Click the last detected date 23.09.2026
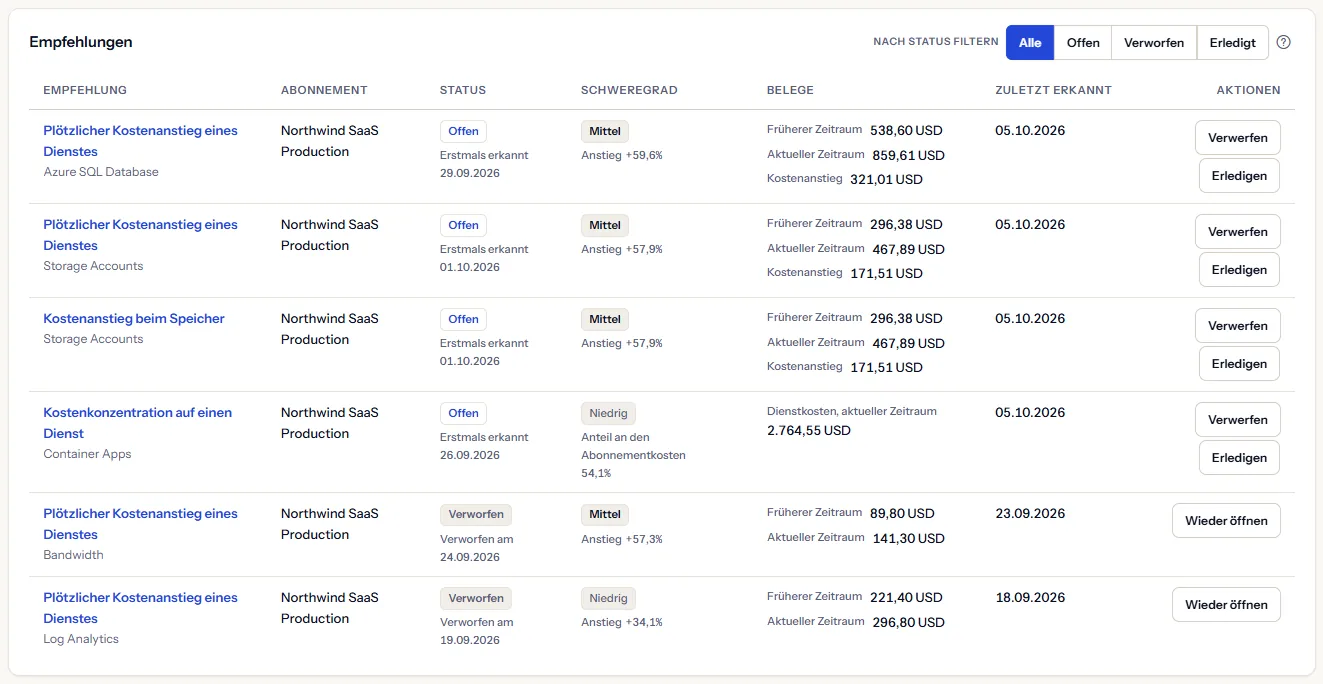This screenshot has height=684, width=1323. [x=1030, y=514]
